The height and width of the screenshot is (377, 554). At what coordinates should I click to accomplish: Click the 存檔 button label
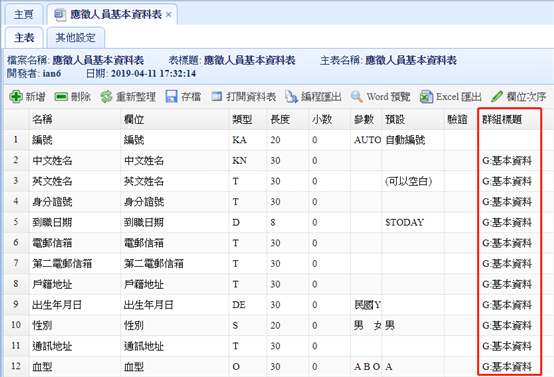tap(191, 96)
